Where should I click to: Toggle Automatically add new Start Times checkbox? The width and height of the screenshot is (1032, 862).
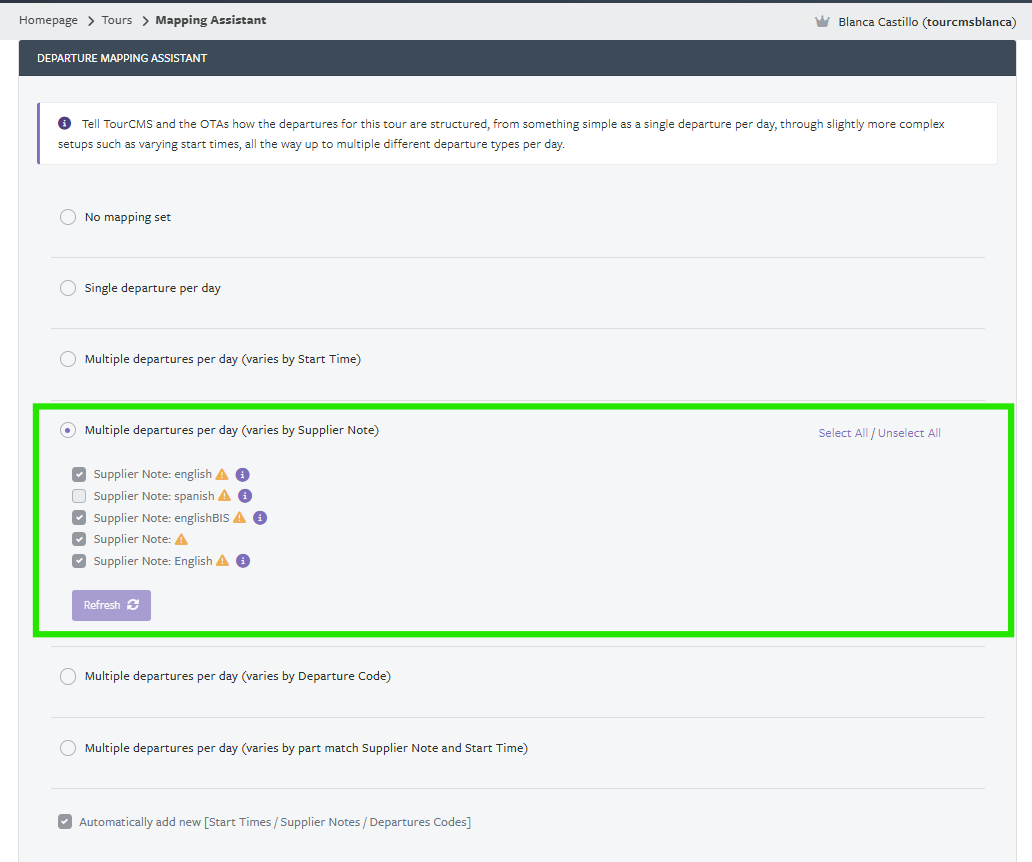64,822
